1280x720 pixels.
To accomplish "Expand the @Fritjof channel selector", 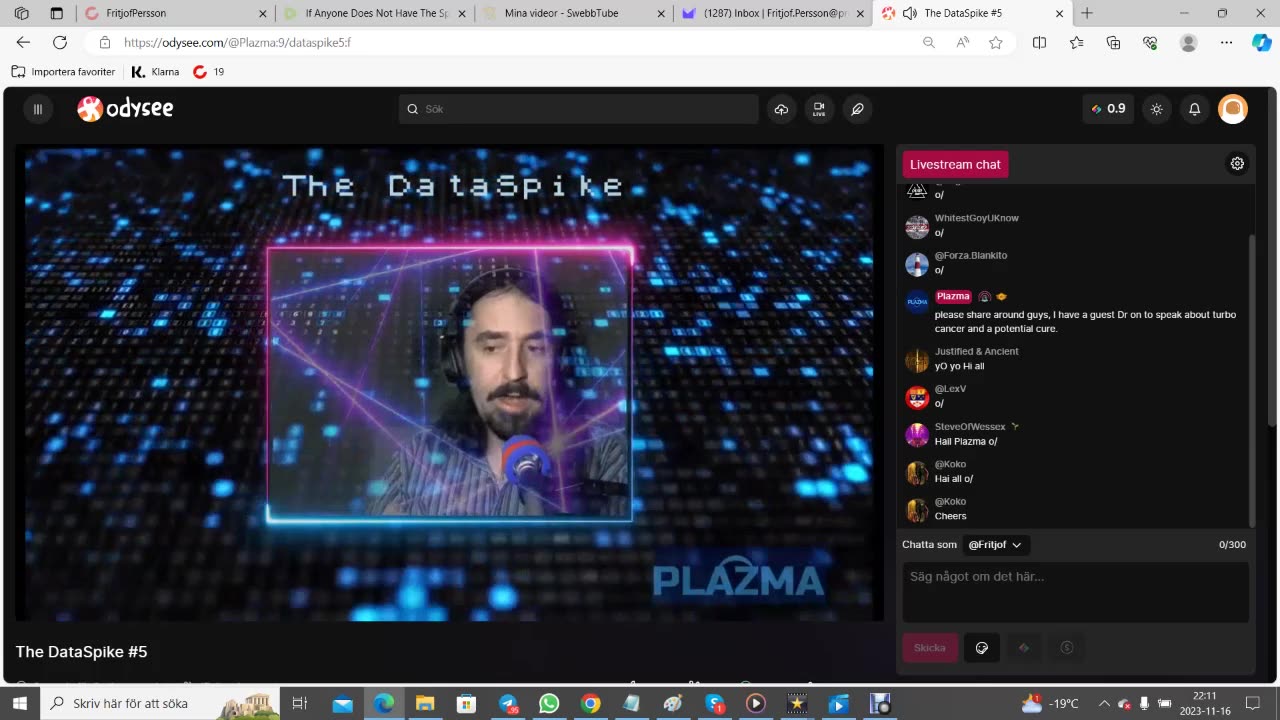I will (995, 545).
